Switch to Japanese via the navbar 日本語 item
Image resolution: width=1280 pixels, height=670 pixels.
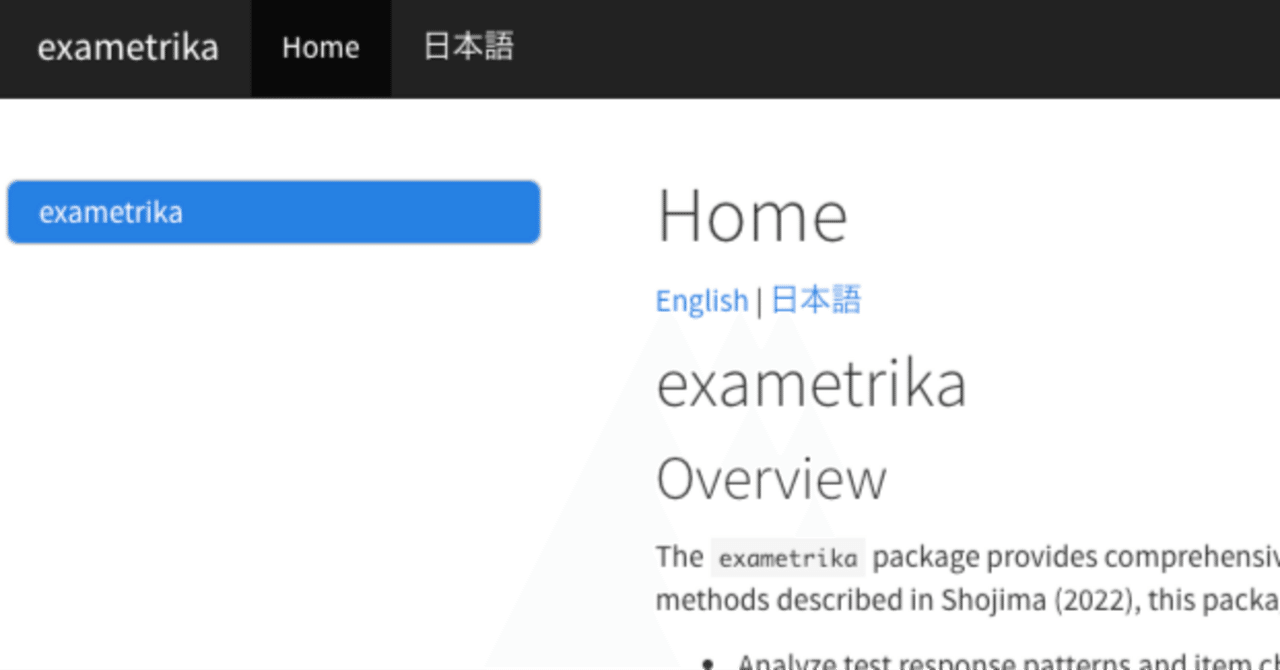point(466,47)
